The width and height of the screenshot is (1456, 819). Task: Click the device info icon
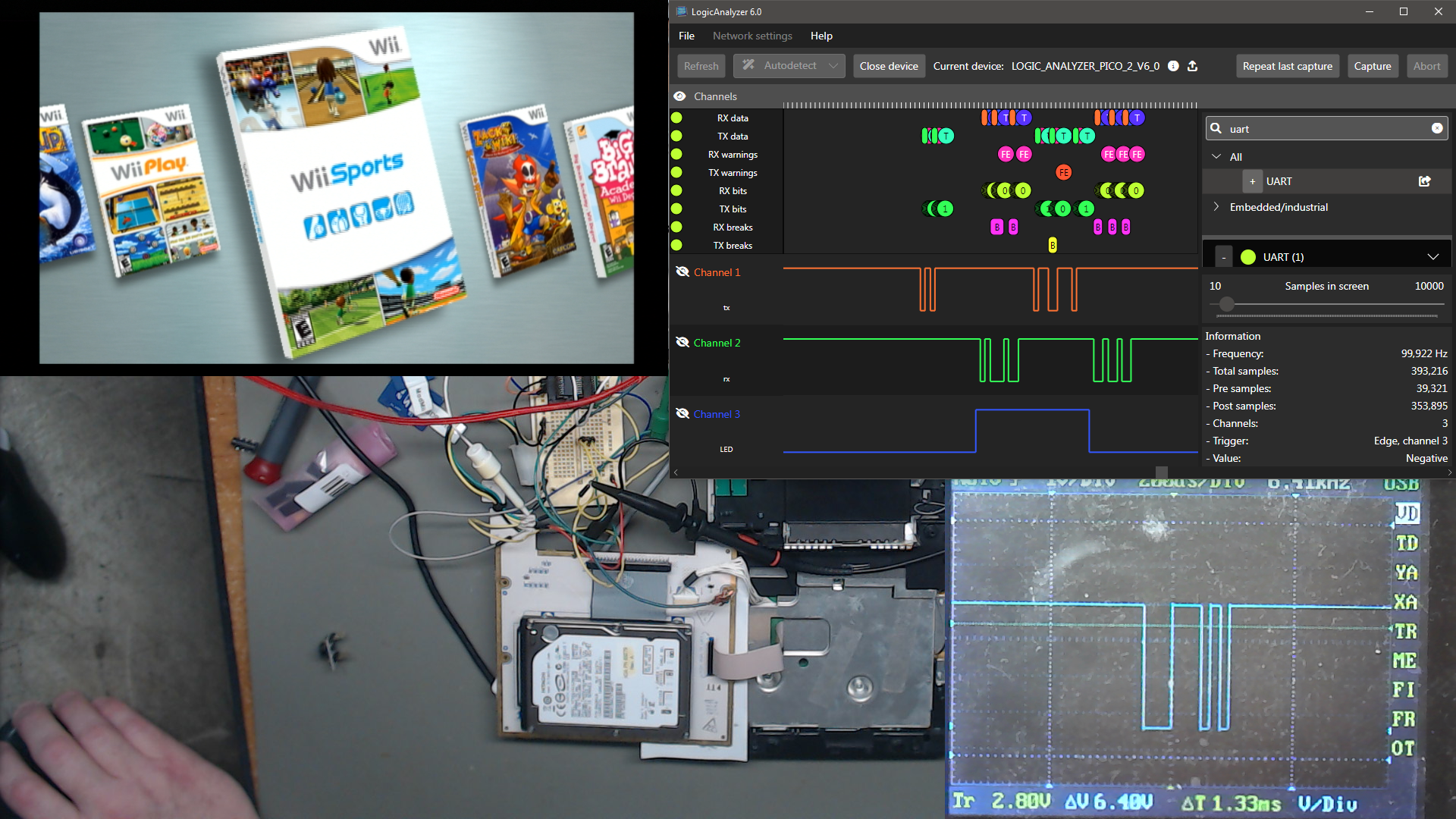(1173, 66)
